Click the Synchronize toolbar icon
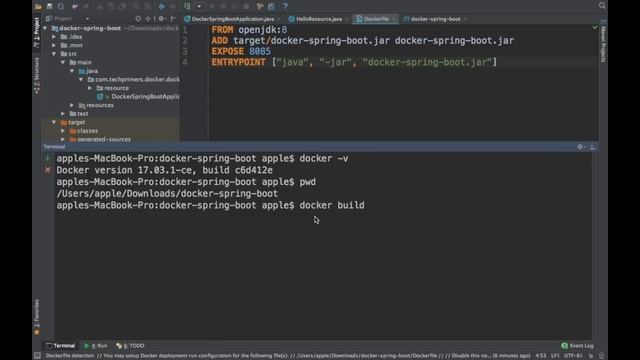Image resolution: width=640 pixels, height=360 pixels. (61, 6)
